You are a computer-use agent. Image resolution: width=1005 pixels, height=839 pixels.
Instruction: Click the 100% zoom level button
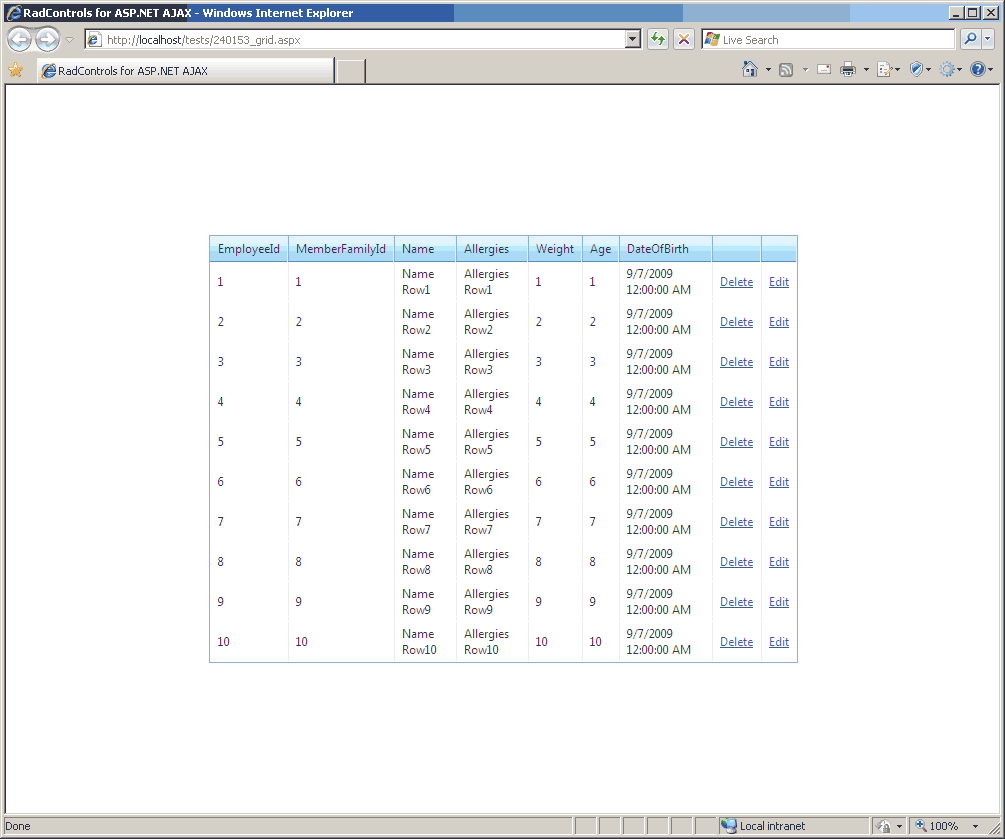pos(936,826)
